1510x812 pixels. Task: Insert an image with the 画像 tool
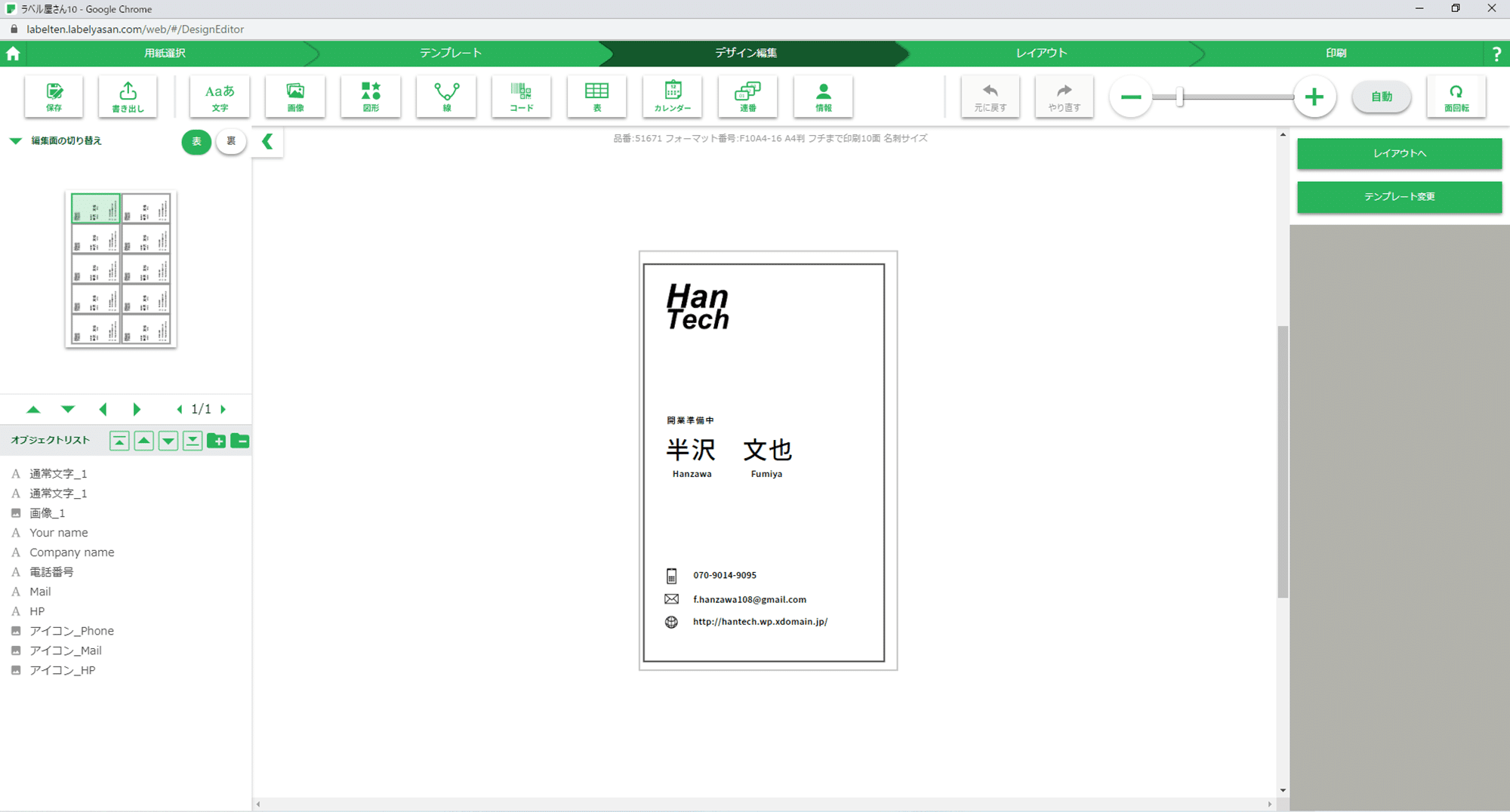point(295,97)
